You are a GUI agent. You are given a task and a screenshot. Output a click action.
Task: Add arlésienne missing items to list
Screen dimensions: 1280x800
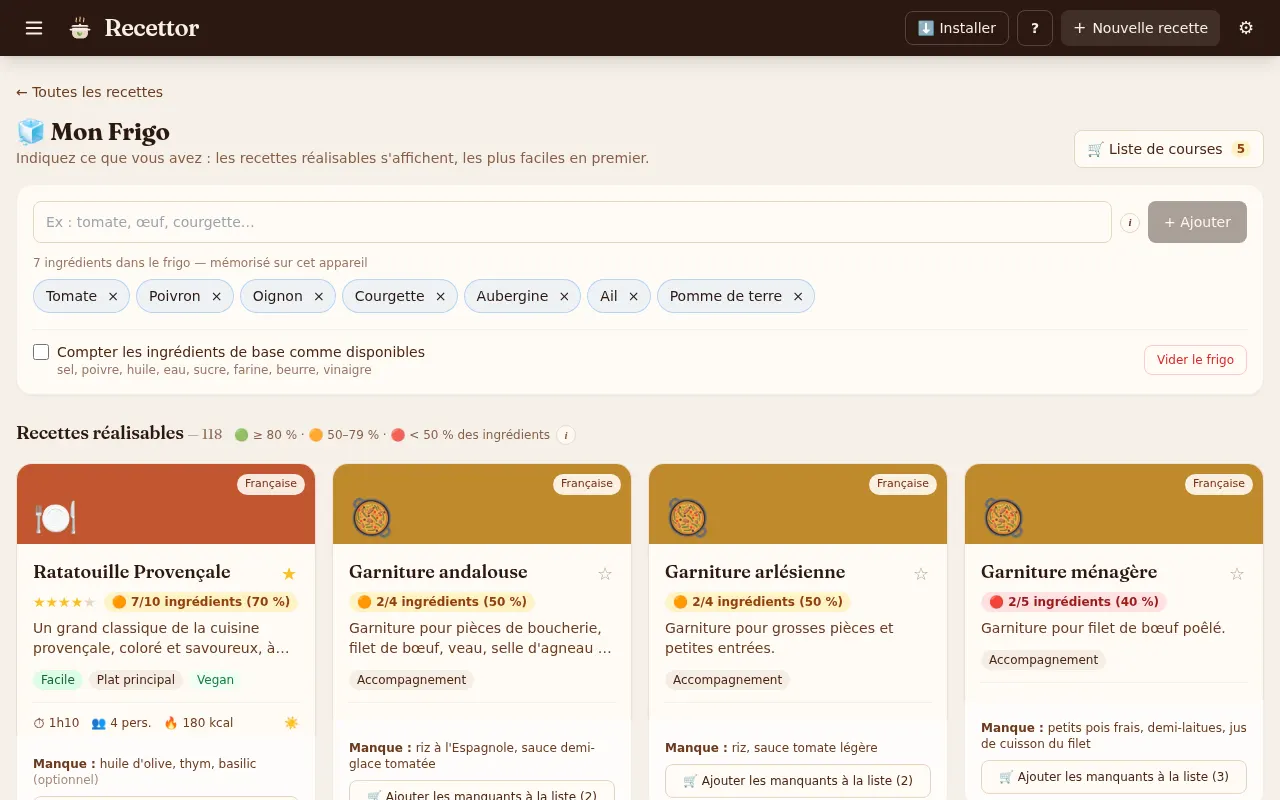(798, 781)
